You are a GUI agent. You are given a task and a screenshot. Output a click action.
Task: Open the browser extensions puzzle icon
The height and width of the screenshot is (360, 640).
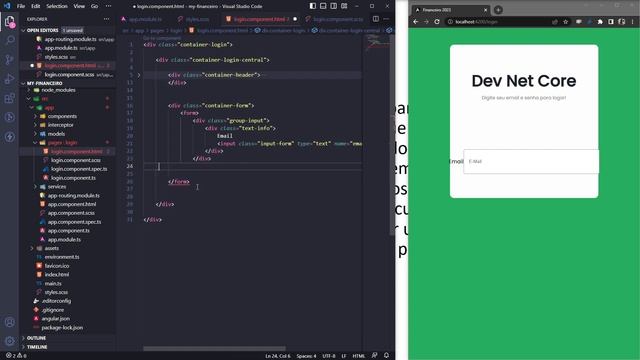pyautogui.click(x=600, y=22)
